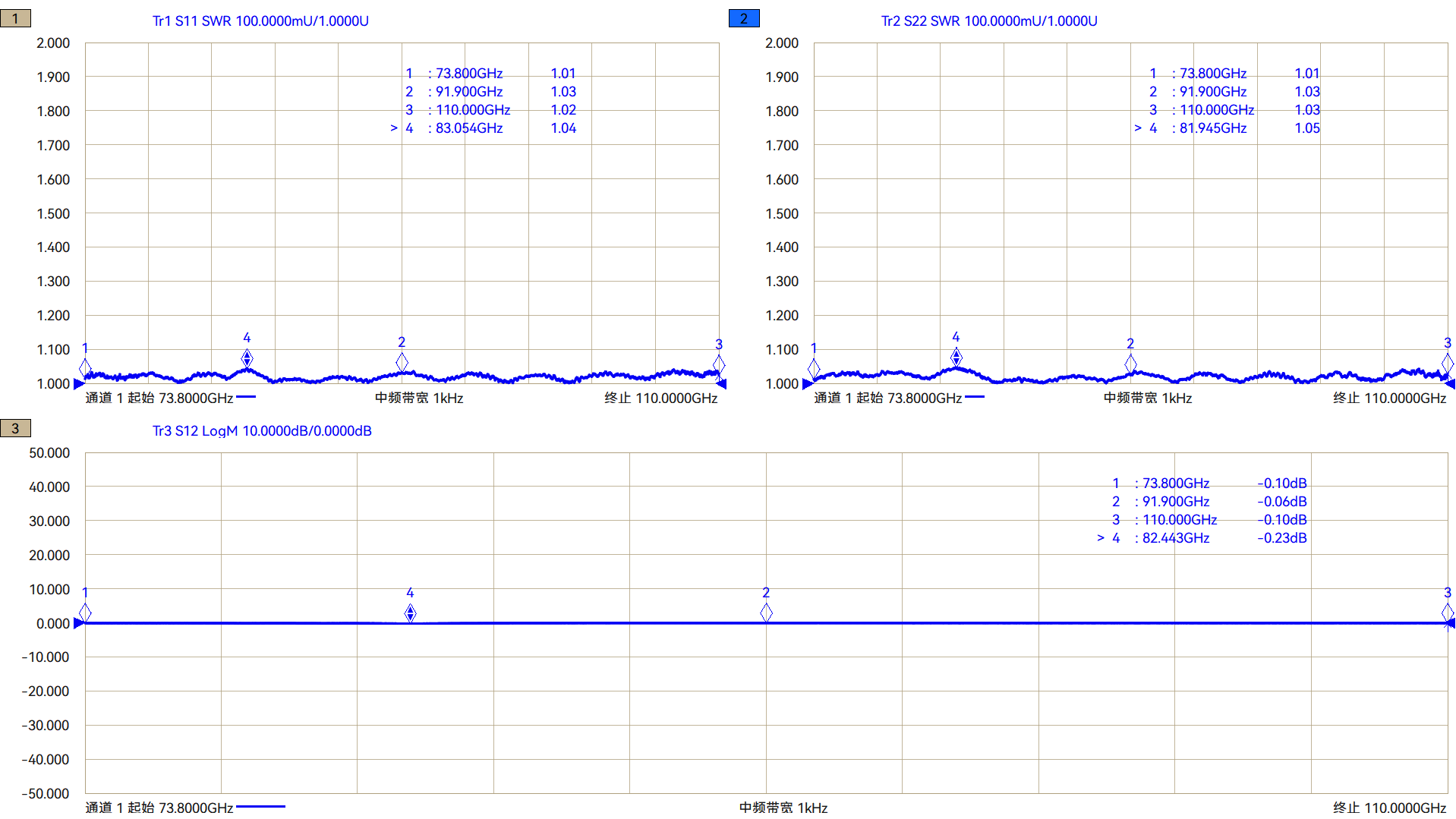The width and height of the screenshot is (1456, 819).
Task: Click the blue trace color line under S12 plot
Action: 260,807
